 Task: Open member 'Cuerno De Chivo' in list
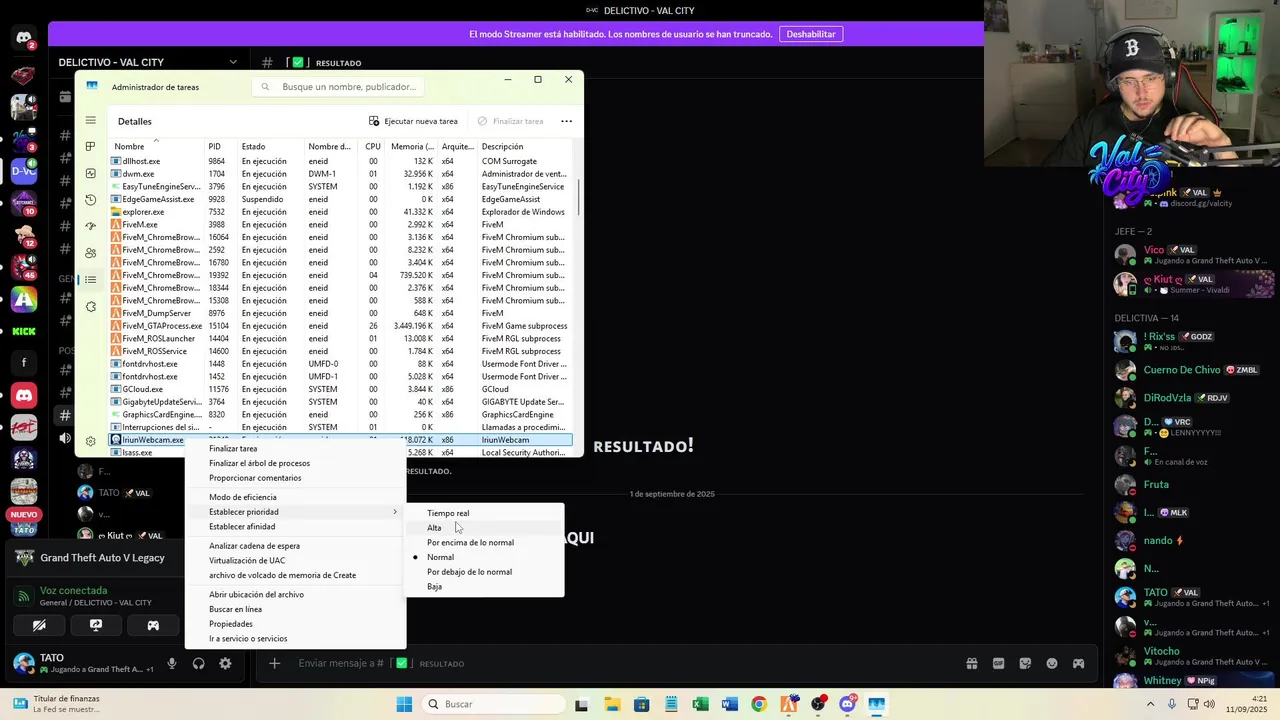click(x=1190, y=370)
